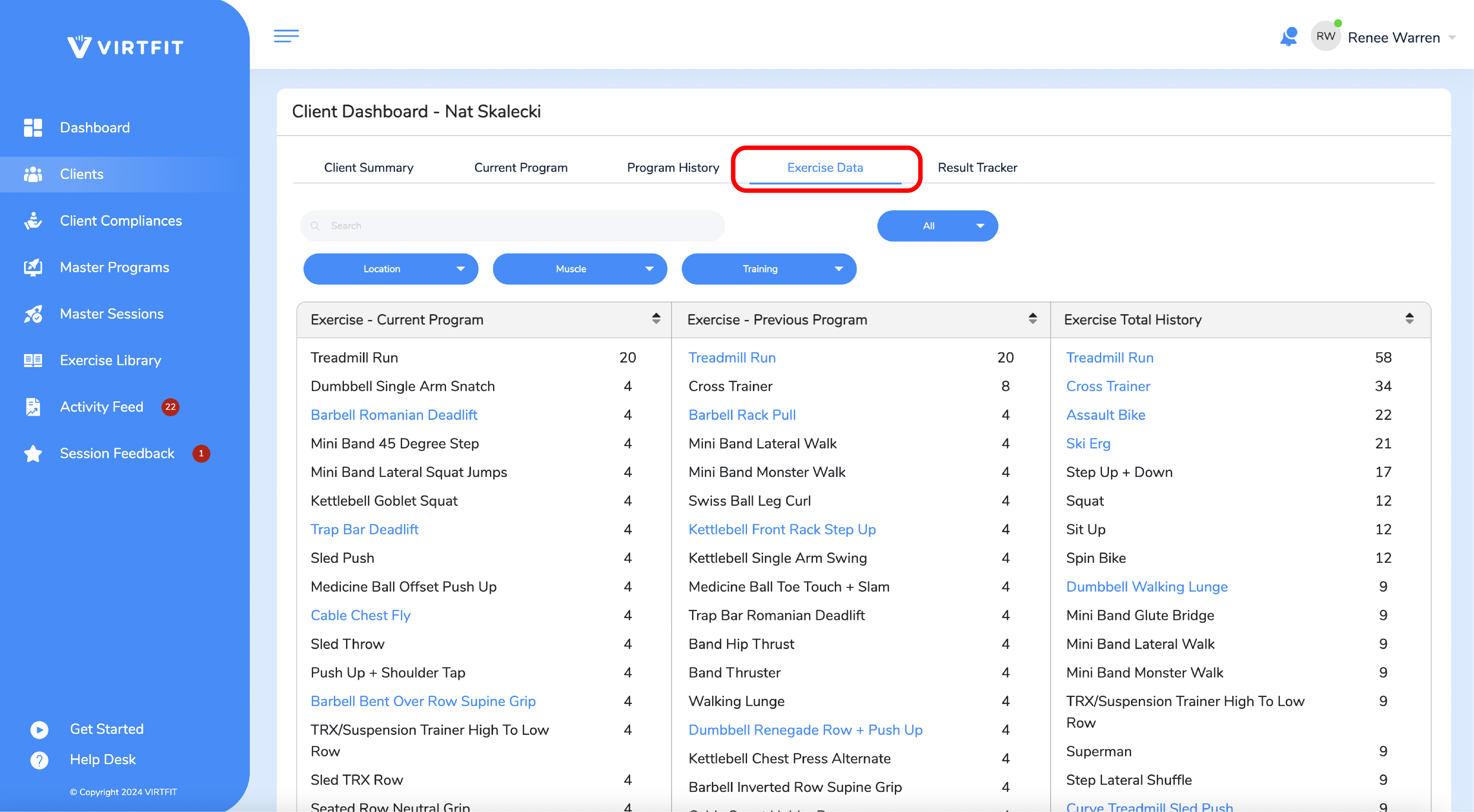Sort Exercise - Previous Program column
The height and width of the screenshot is (812, 1474).
(1033, 318)
